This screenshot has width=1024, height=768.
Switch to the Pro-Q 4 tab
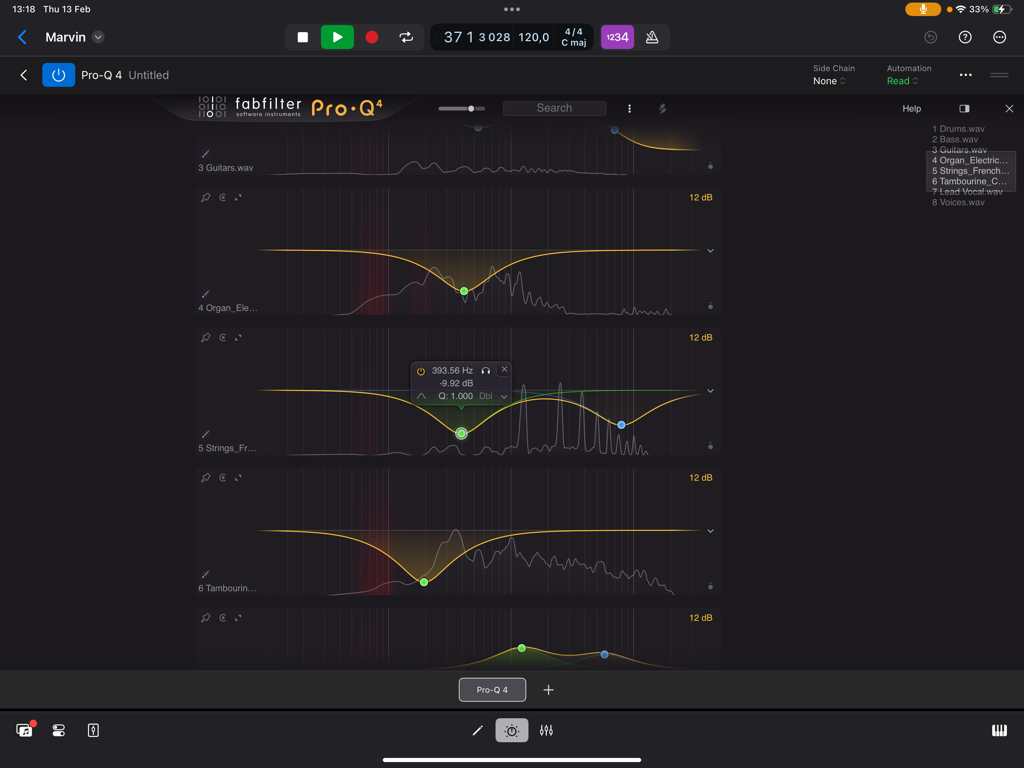[x=492, y=689]
